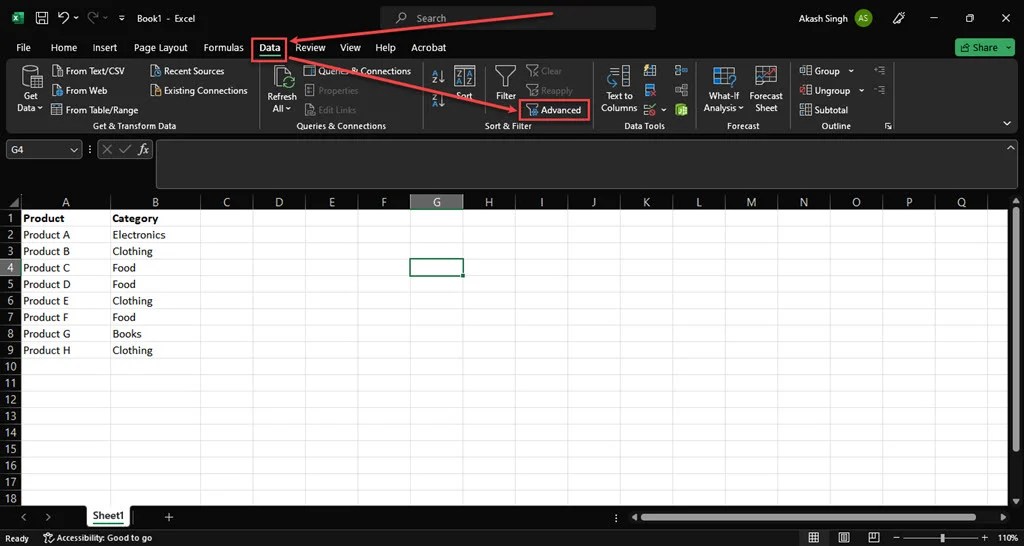Switch to the View tab
Screen dimensions: 1024x546
(x=350, y=48)
